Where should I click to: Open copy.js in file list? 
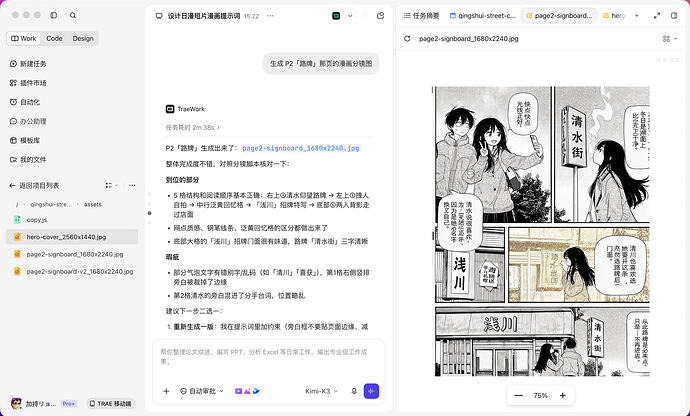(x=72, y=219)
